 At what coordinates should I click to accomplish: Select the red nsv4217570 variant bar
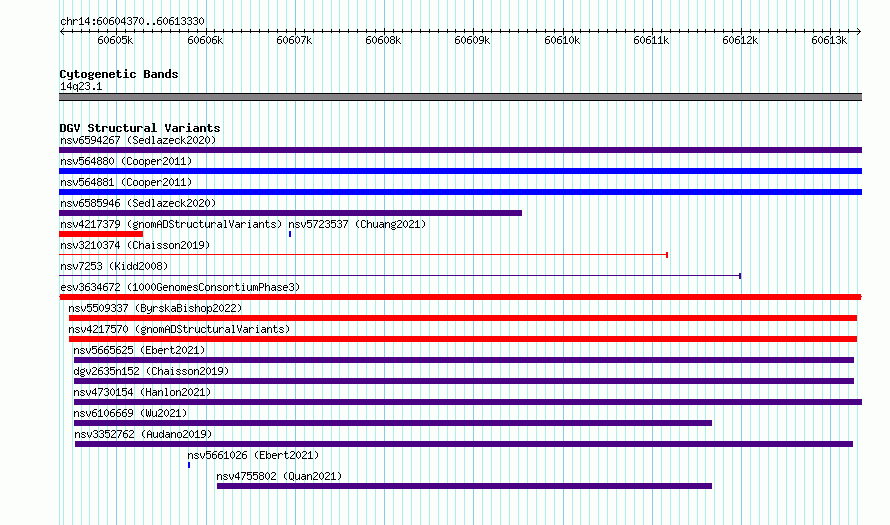[463, 339]
